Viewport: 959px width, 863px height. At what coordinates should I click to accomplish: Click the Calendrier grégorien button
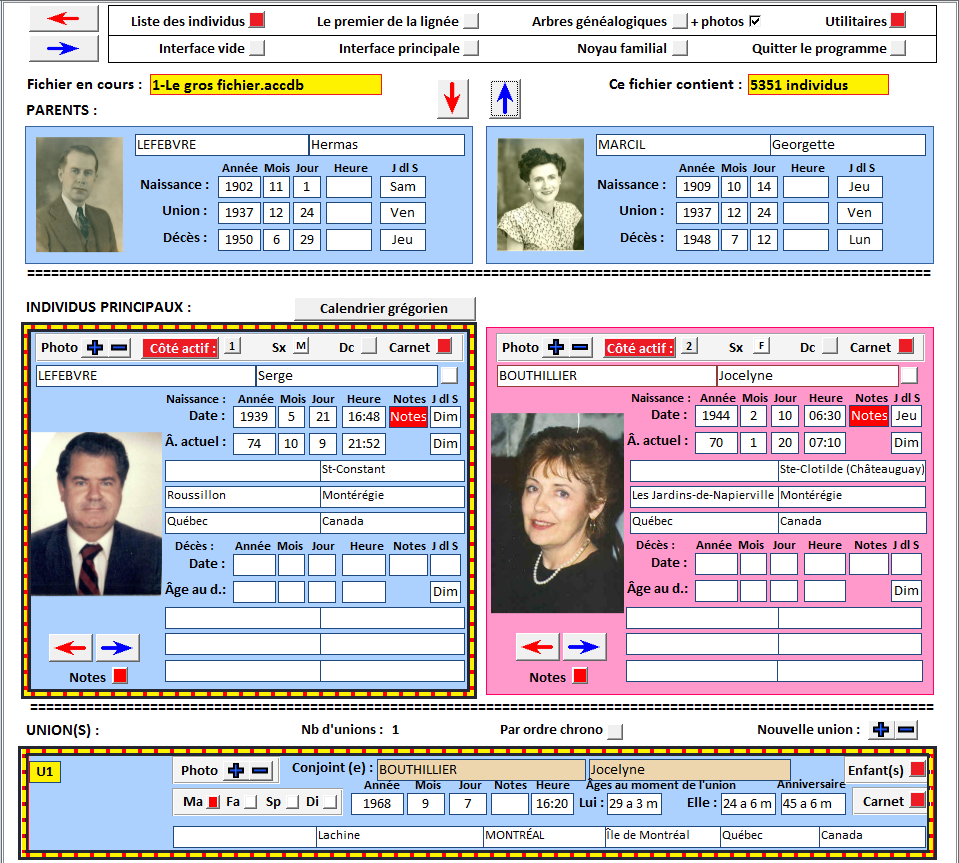[x=384, y=308]
